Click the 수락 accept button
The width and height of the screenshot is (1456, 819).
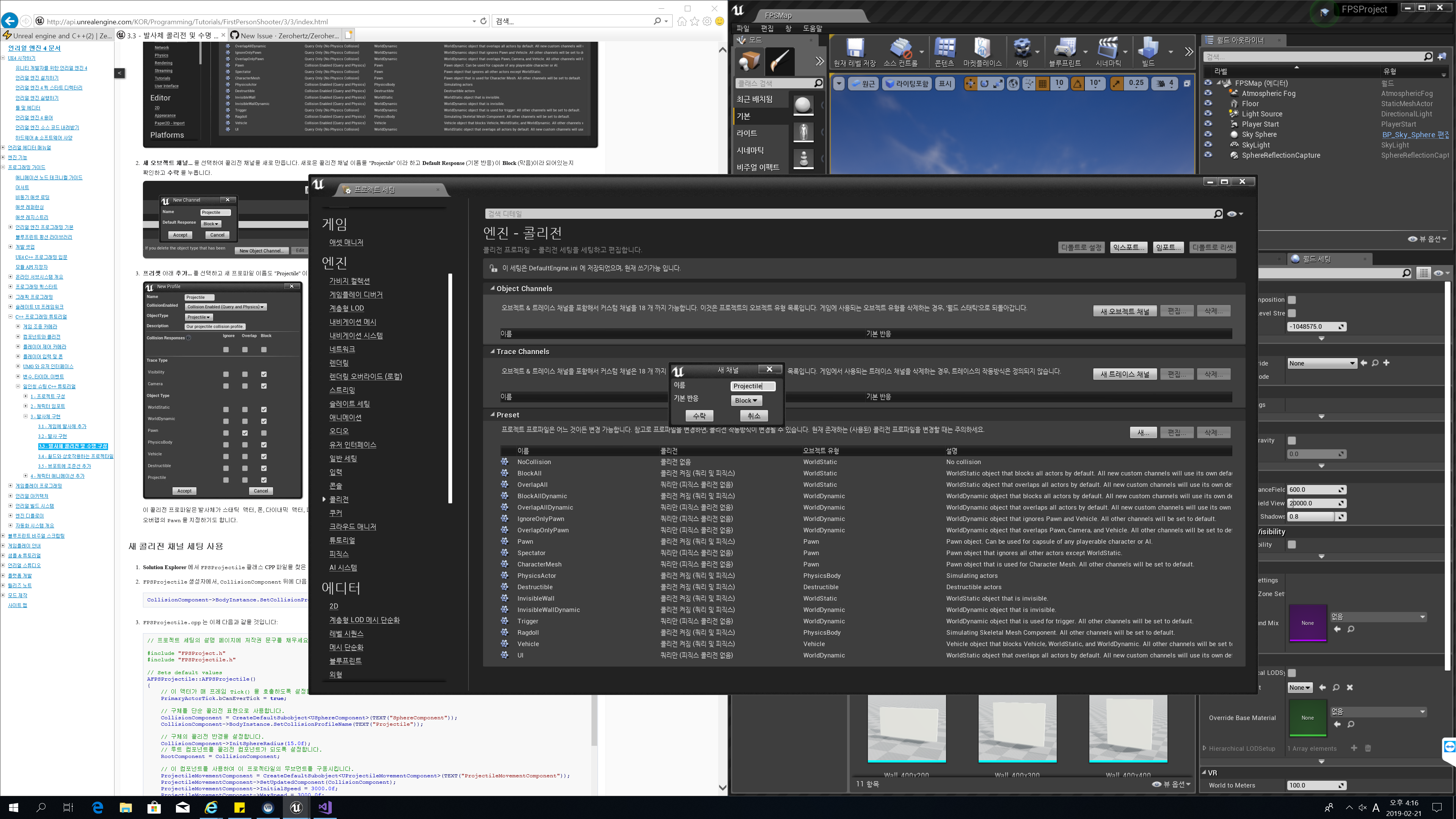coord(699,416)
